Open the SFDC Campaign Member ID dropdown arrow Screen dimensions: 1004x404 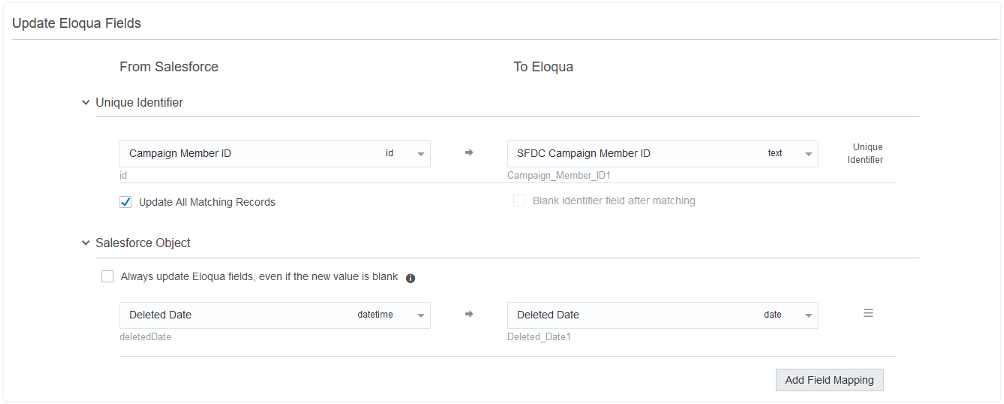click(x=807, y=154)
